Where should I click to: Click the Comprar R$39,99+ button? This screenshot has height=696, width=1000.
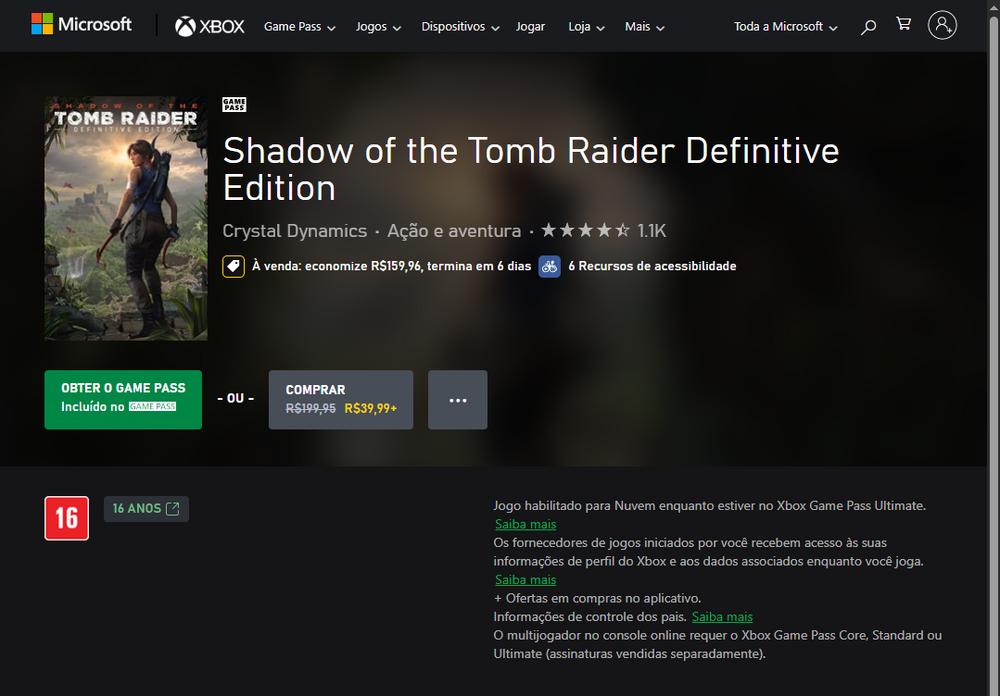(x=340, y=400)
